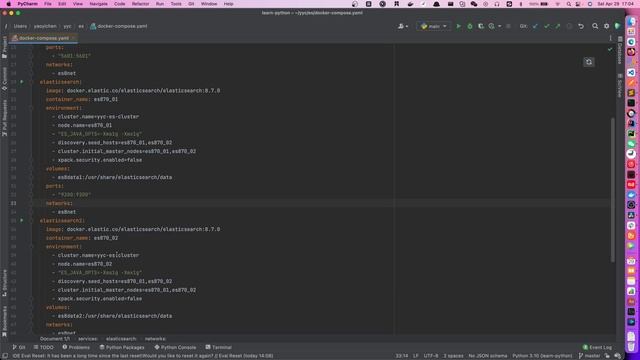Click the elasticsearch structure breadcrumb
The width and height of the screenshot is (640, 360).
click(x=121, y=339)
